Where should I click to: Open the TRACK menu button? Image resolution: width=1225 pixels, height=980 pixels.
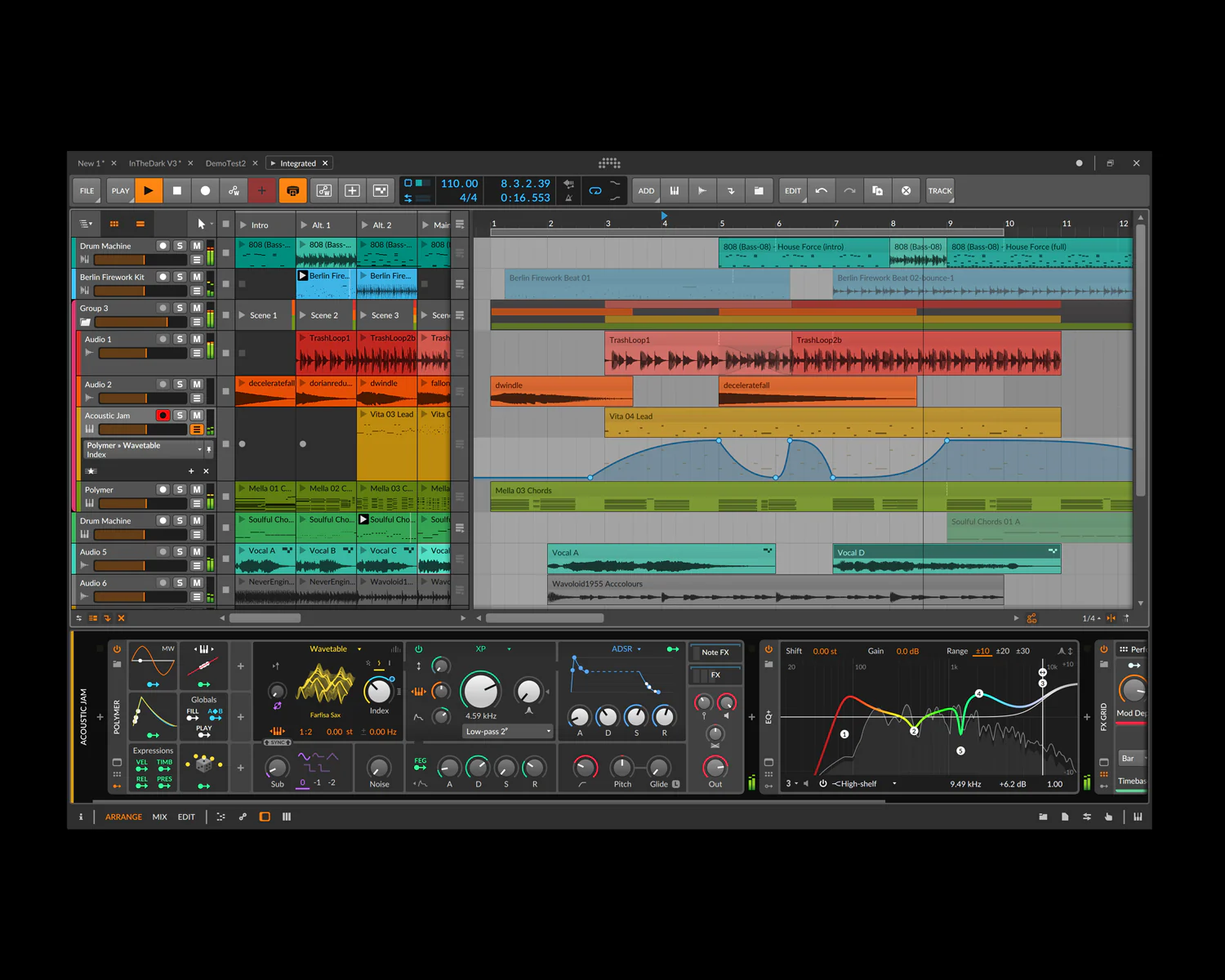[940, 190]
